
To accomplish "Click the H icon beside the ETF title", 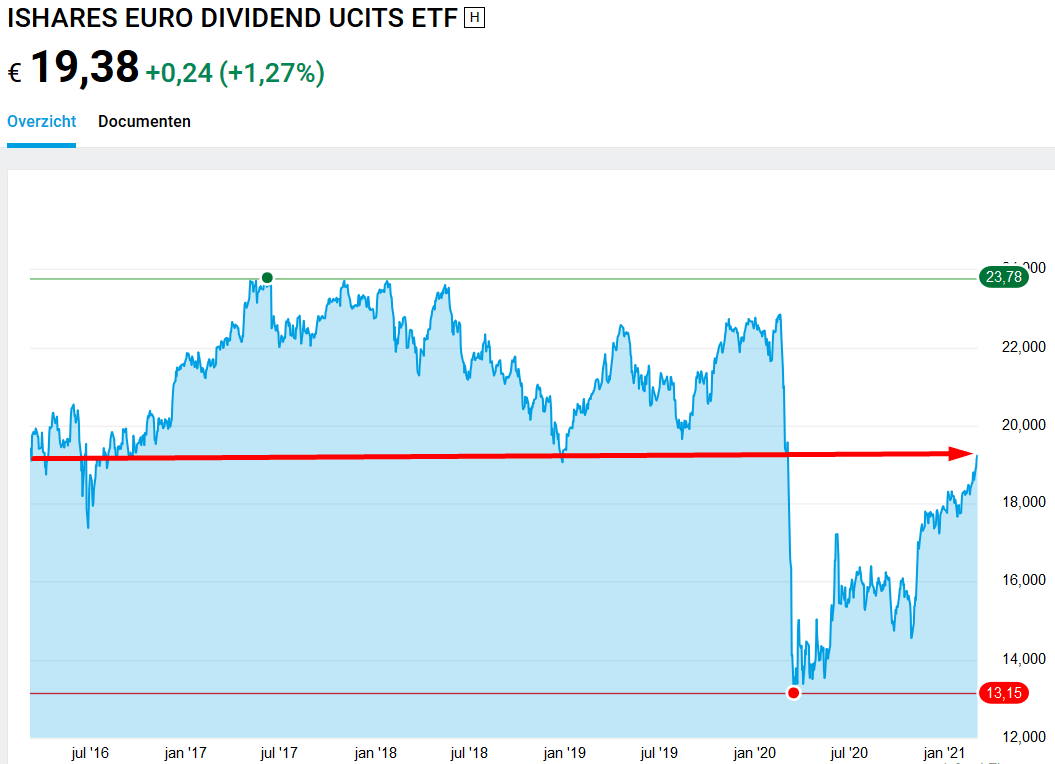I will tap(475, 18).
